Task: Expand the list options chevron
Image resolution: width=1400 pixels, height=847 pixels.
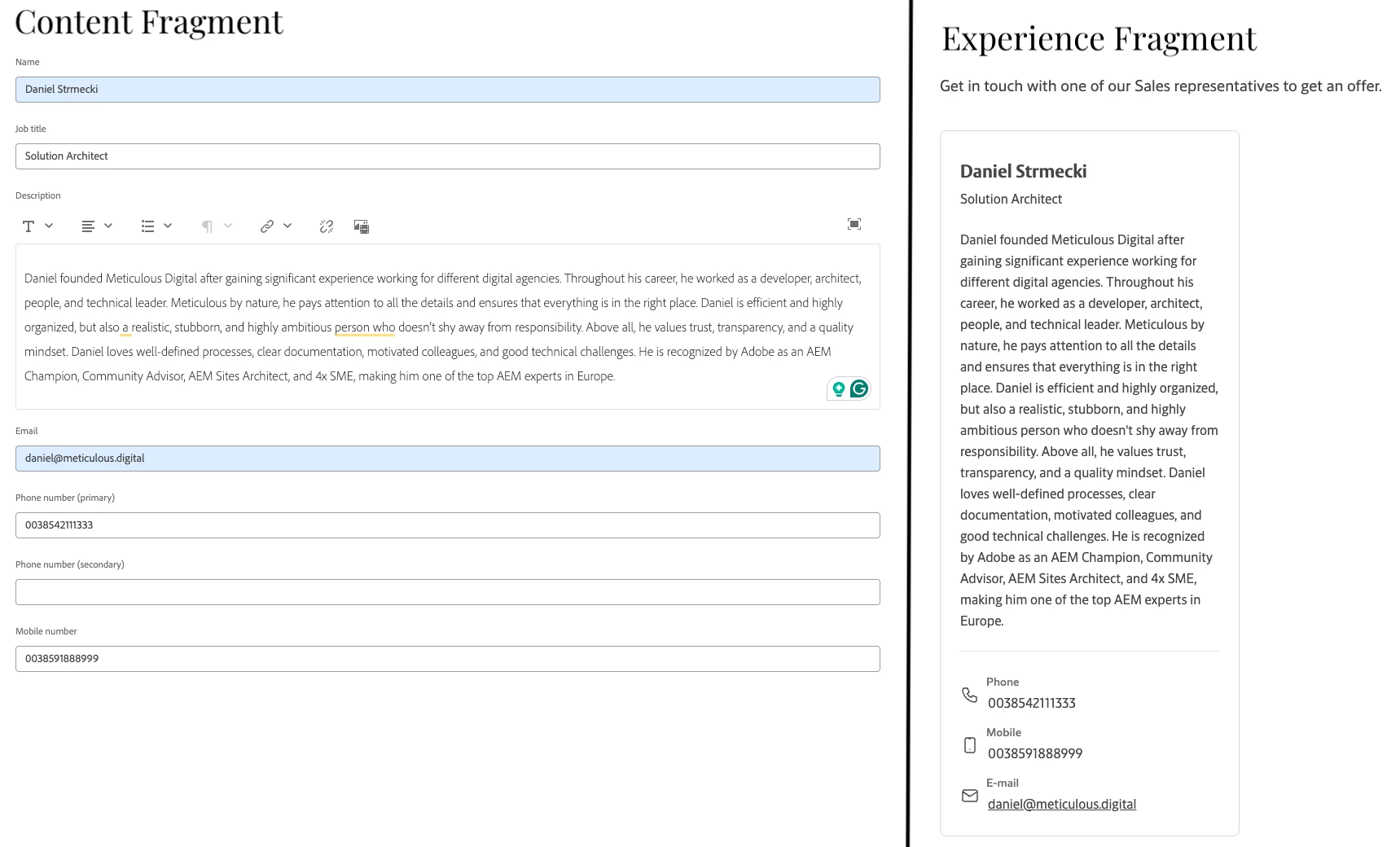Action: pos(168,226)
